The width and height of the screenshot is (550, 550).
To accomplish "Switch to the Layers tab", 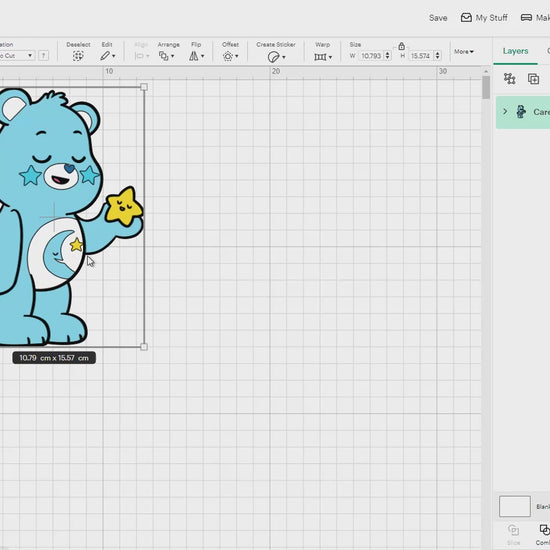I will pos(515,51).
